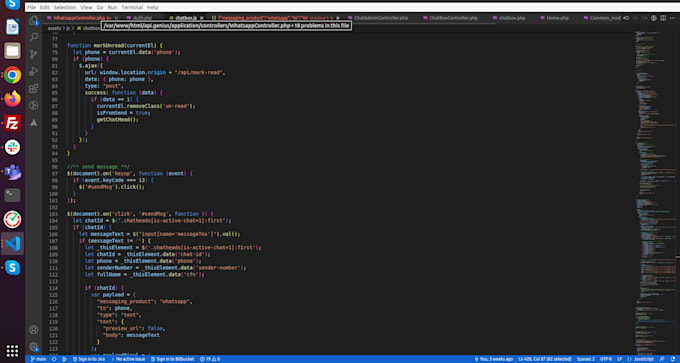This screenshot has height=363, width=680.
Task: Click the assets breadcrumb segment
Action: click(54, 28)
